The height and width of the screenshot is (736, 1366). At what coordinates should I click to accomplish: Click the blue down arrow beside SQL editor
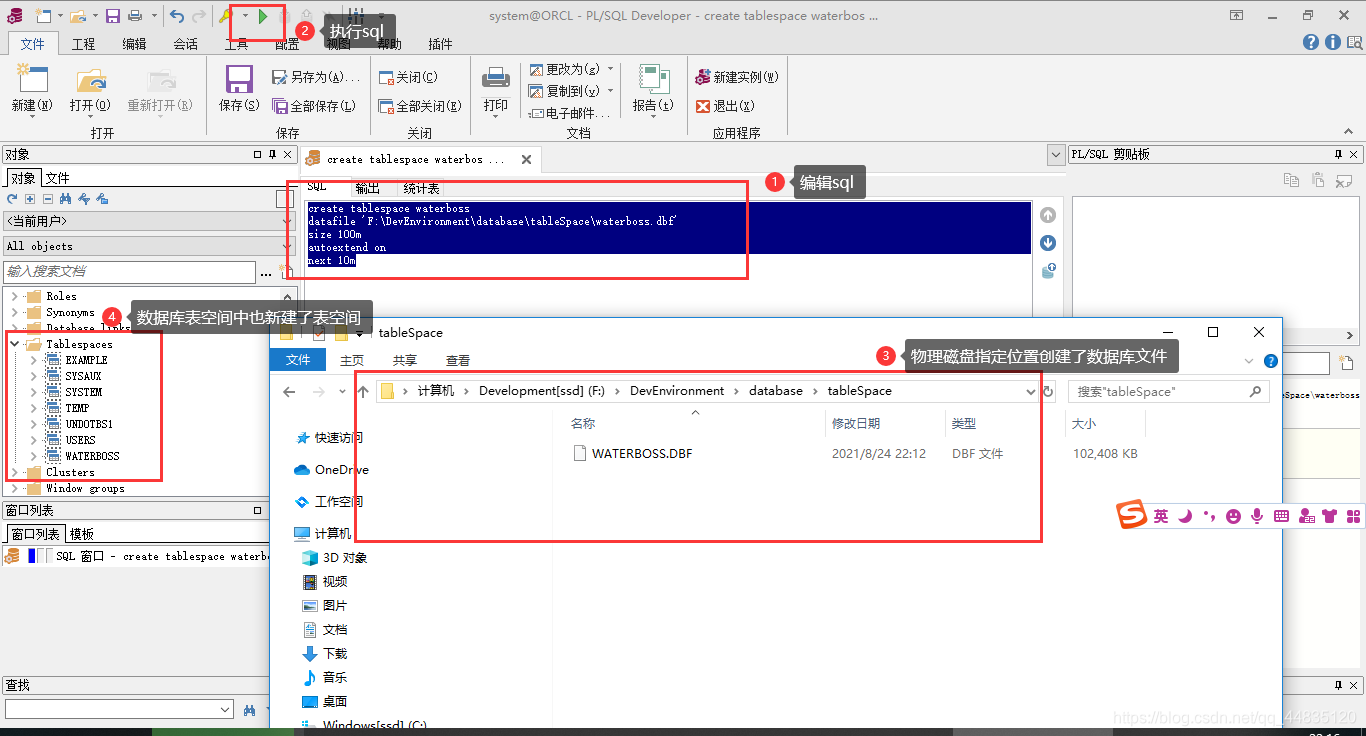click(1048, 243)
